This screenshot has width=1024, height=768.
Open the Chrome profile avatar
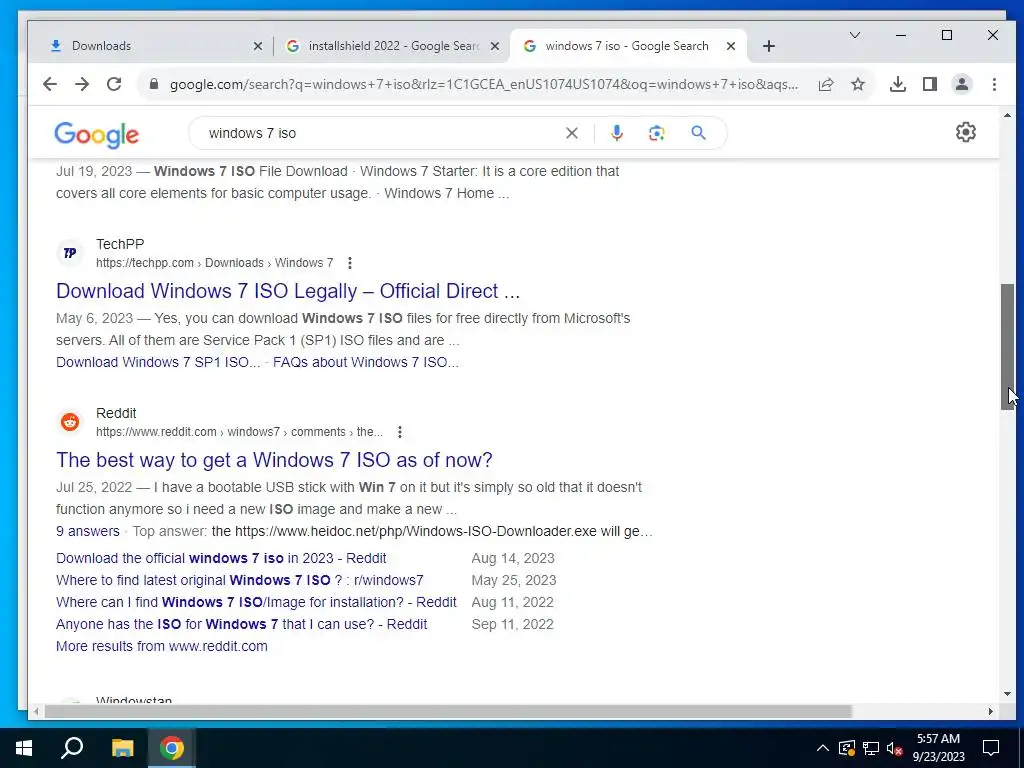coord(961,84)
